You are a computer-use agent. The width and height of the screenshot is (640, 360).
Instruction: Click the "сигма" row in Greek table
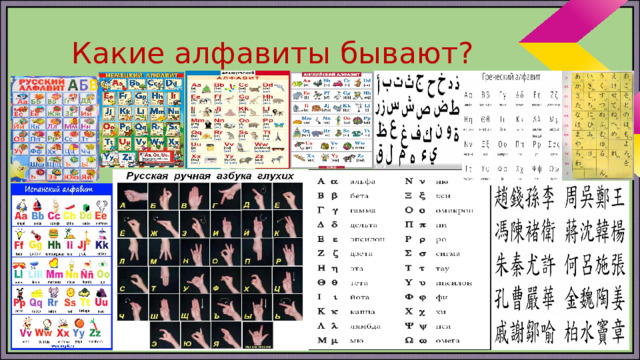433,253
